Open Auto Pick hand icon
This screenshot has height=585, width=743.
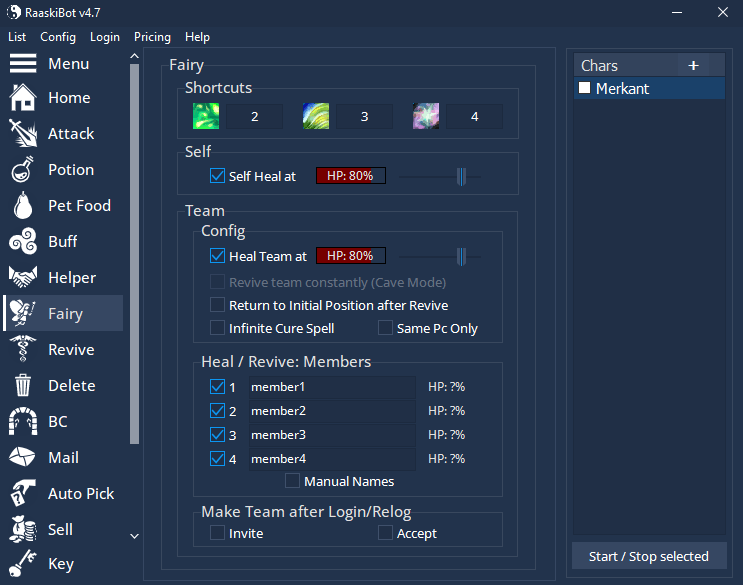coord(23,494)
